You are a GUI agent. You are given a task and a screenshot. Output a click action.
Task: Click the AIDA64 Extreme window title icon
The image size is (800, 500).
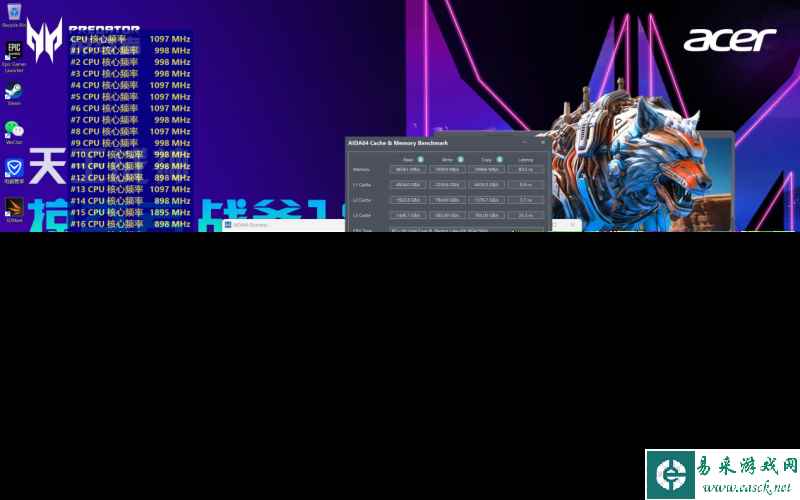click(228, 224)
